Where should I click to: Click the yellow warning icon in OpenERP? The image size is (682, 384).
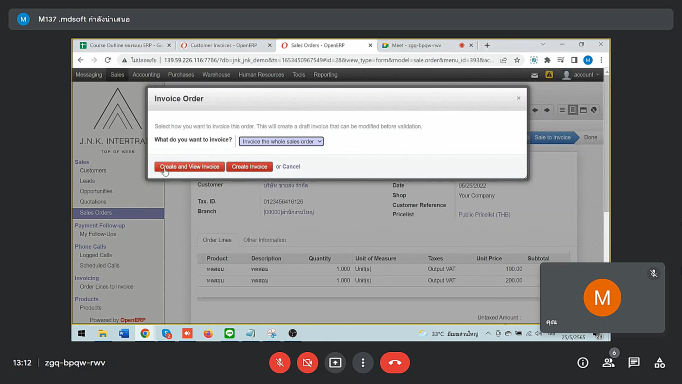(x=549, y=75)
